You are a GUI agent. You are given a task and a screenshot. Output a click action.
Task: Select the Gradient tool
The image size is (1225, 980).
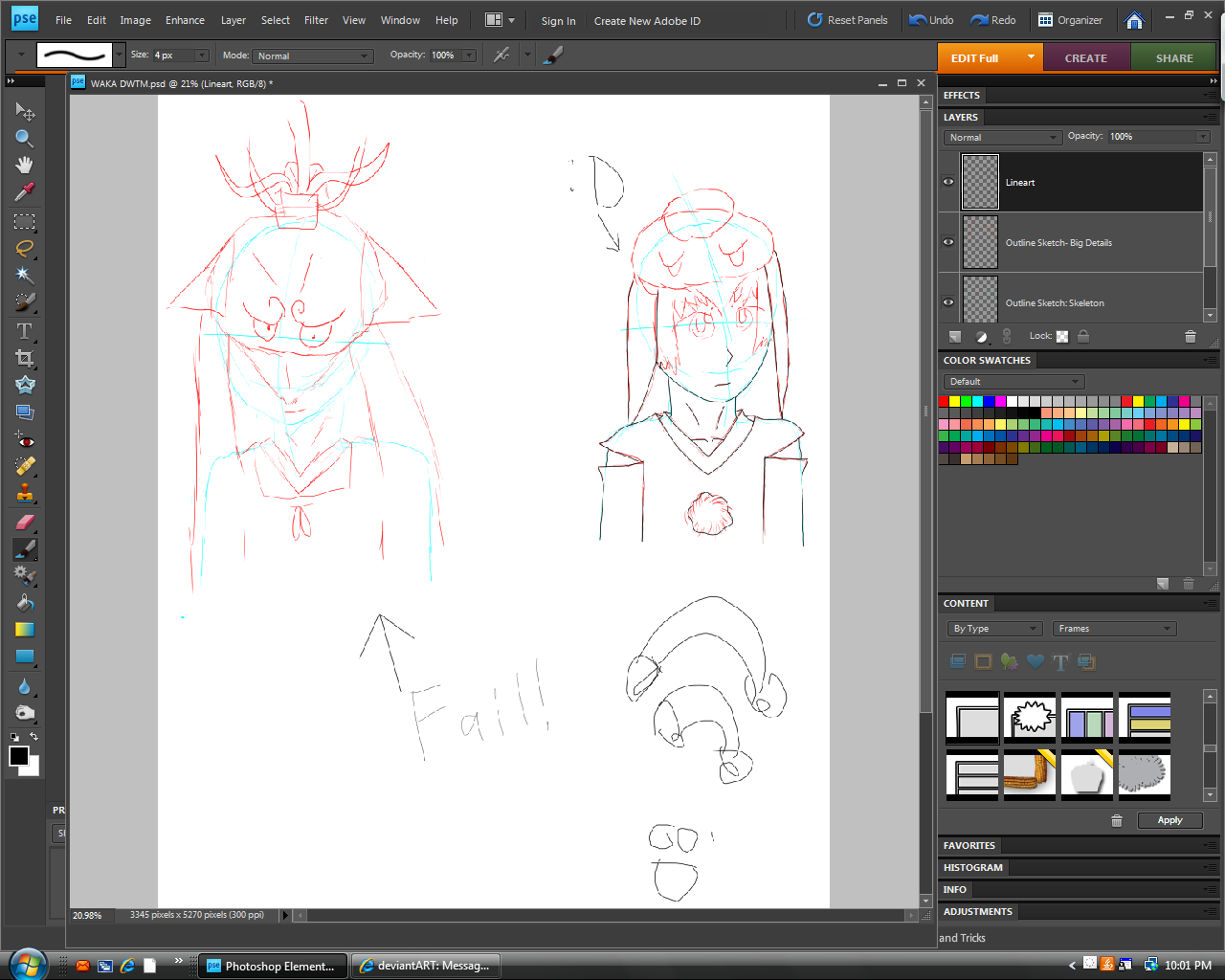point(25,630)
